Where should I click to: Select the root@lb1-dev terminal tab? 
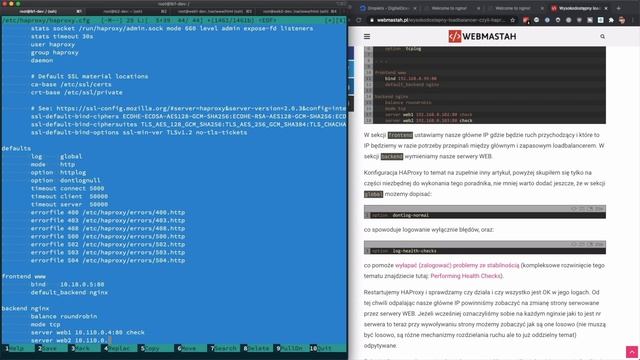tap(43, 11)
